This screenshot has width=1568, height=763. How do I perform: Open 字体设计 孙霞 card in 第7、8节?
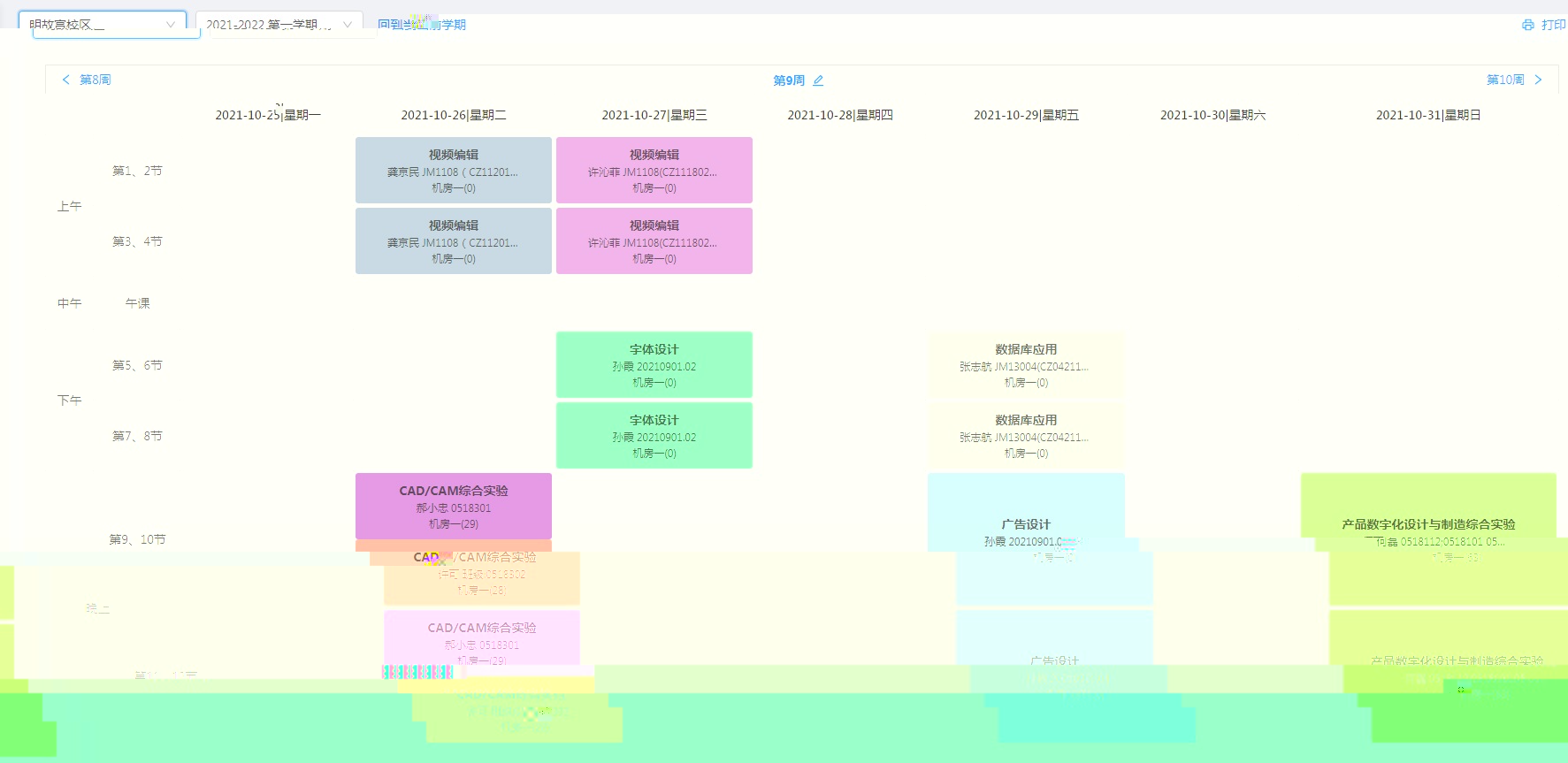654,435
